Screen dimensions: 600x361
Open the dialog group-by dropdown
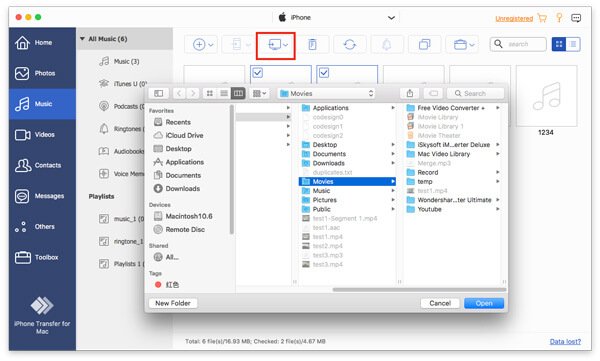coord(259,93)
